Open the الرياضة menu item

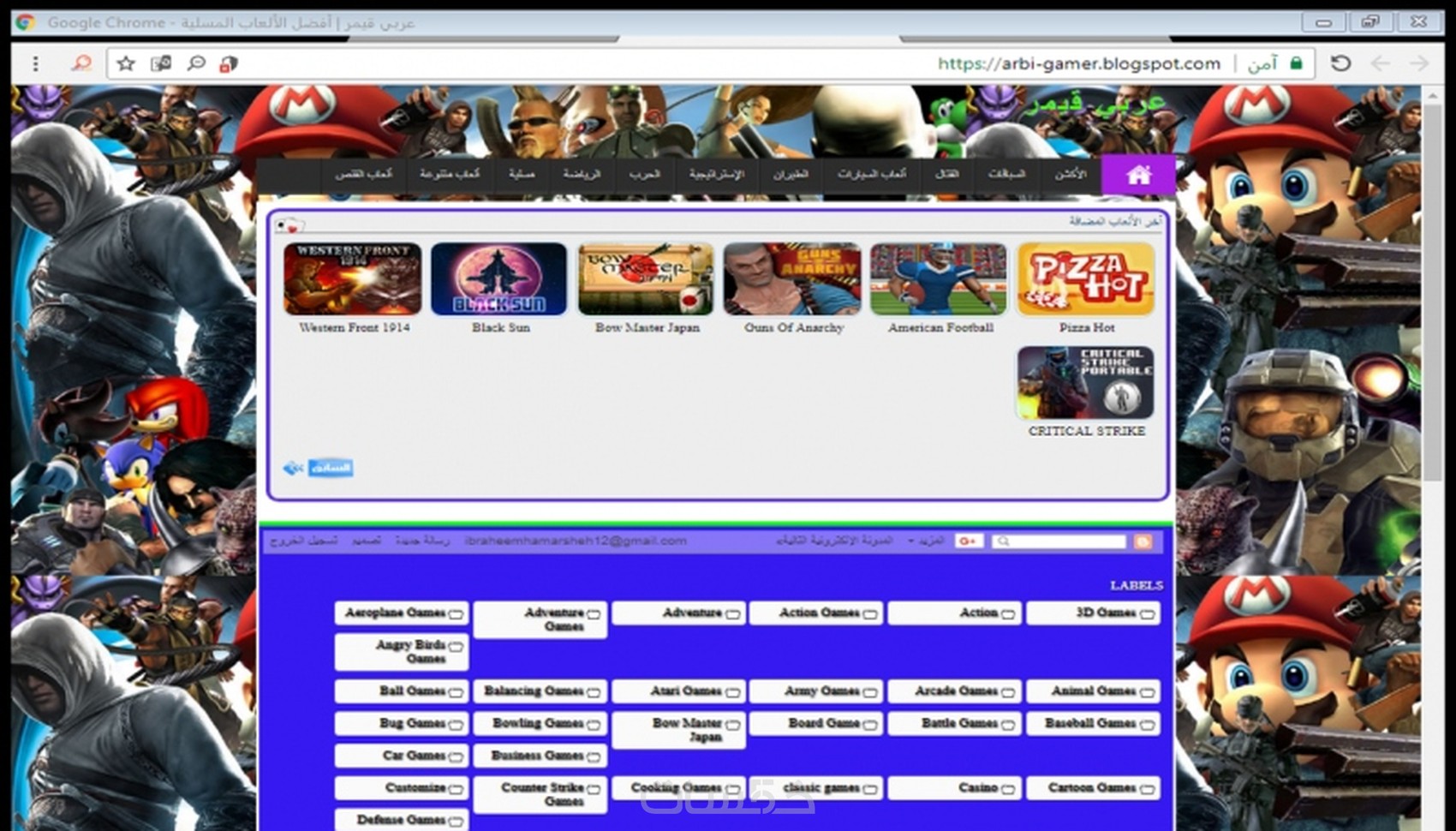click(582, 175)
